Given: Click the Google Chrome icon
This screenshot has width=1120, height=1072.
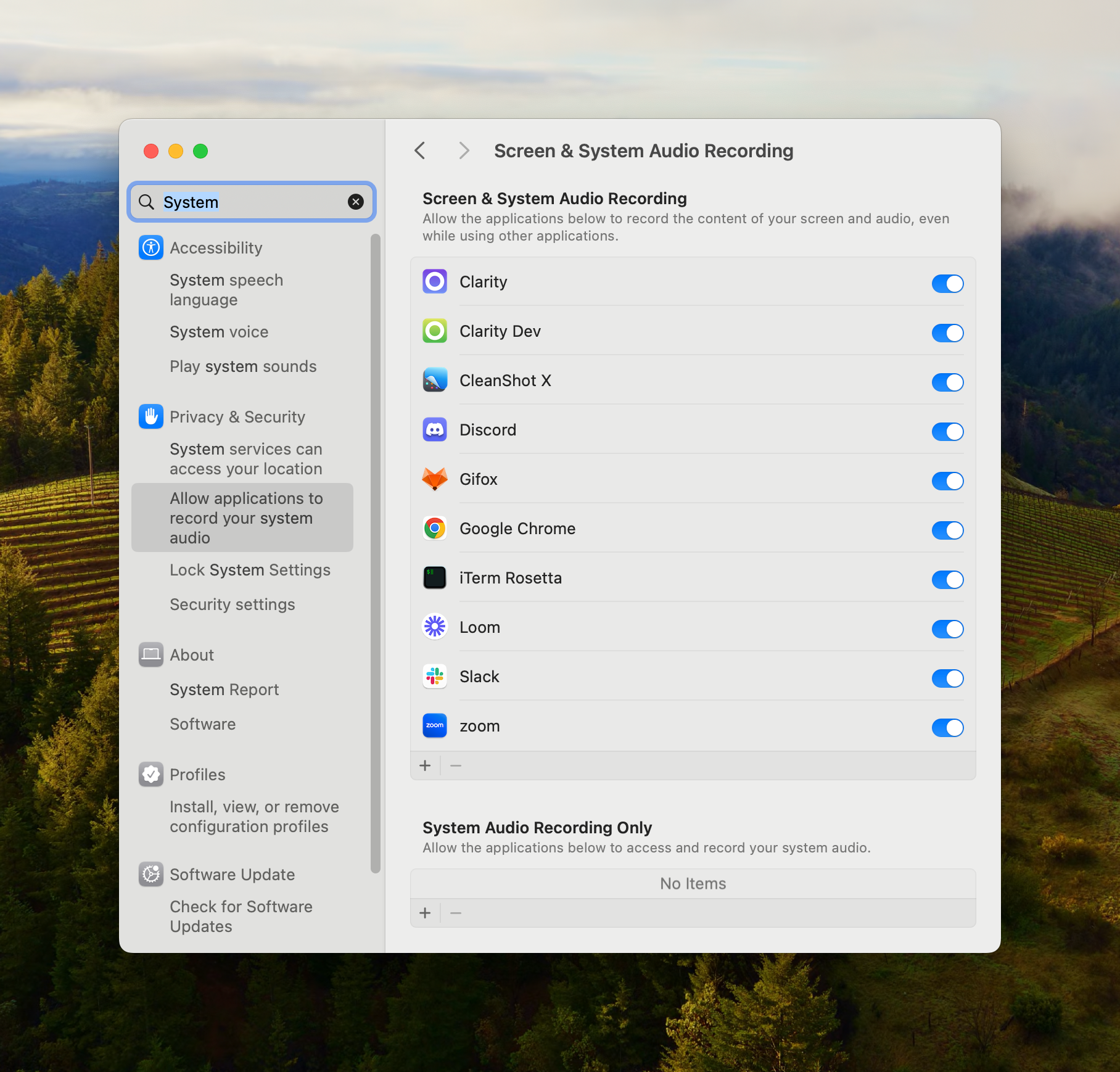Looking at the screenshot, I should tap(435, 529).
